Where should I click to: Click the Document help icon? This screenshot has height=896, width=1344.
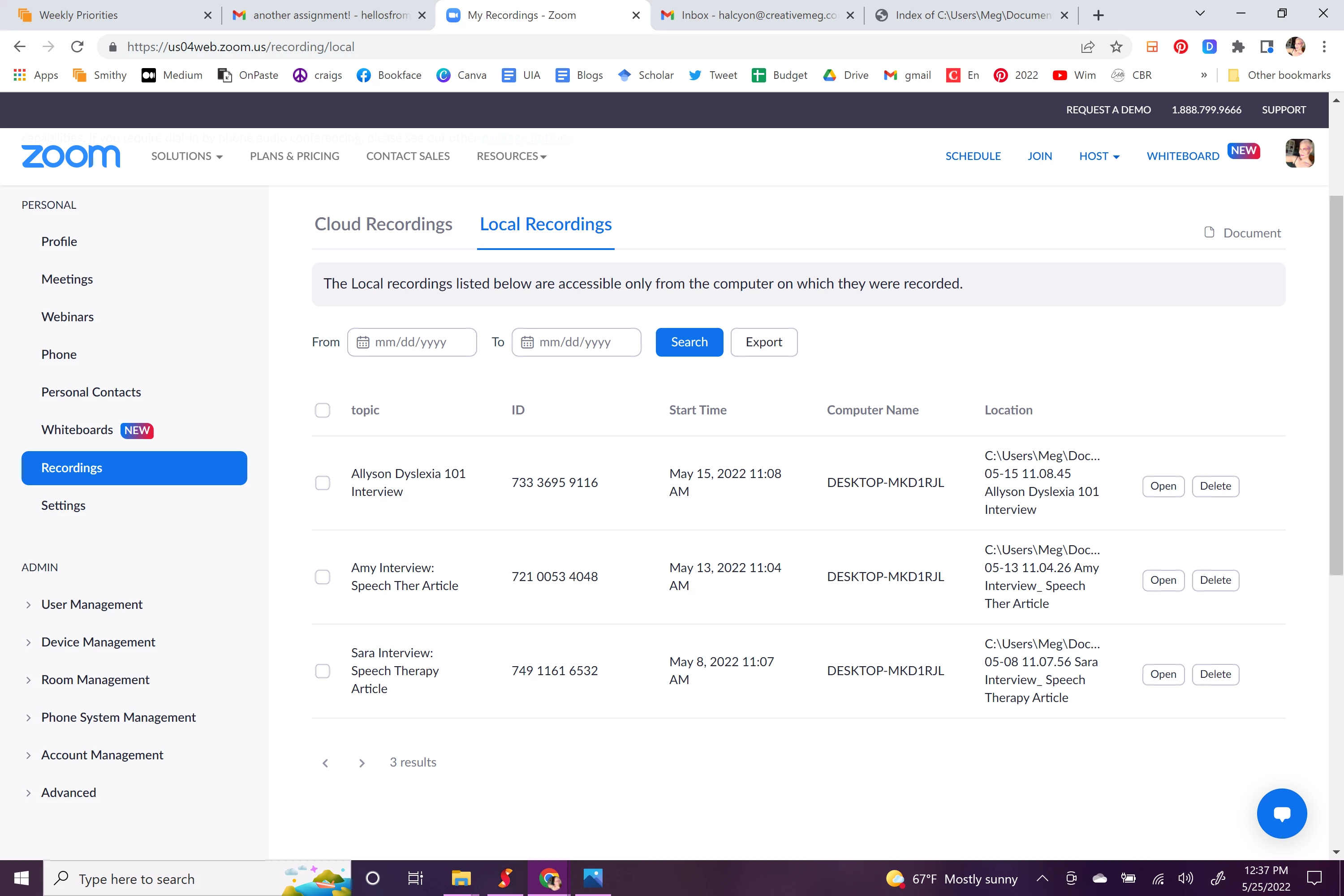(x=1209, y=233)
